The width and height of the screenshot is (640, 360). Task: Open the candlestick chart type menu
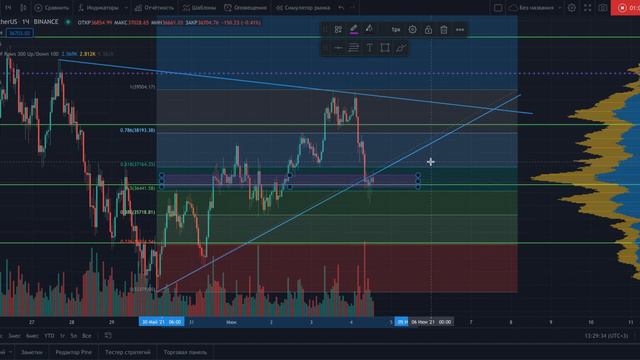(x=23, y=8)
